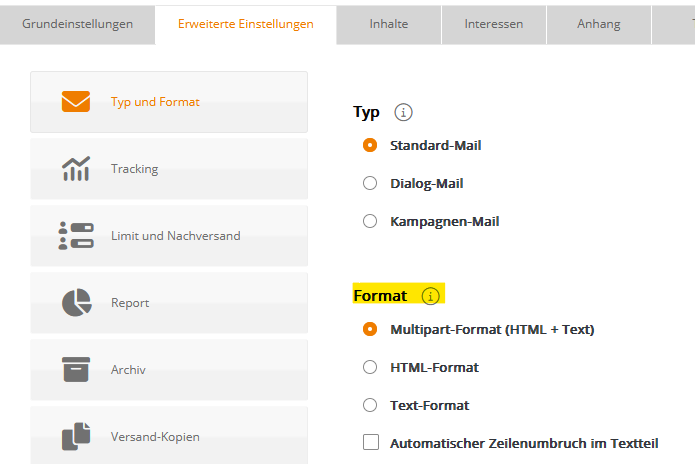Click the Tracking chart icon
Screen dimensions: 695x464
[76, 168]
